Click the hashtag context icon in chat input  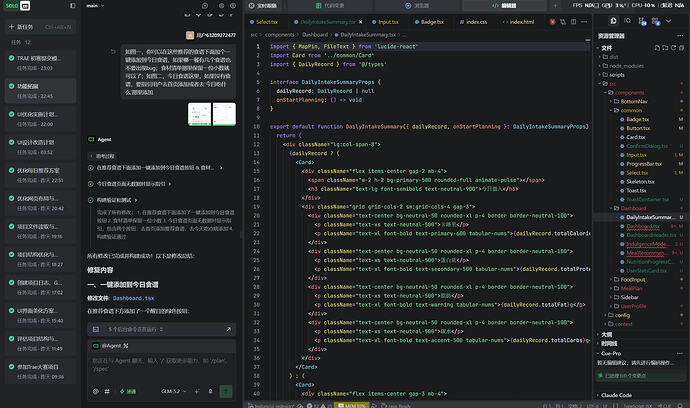[107, 391]
